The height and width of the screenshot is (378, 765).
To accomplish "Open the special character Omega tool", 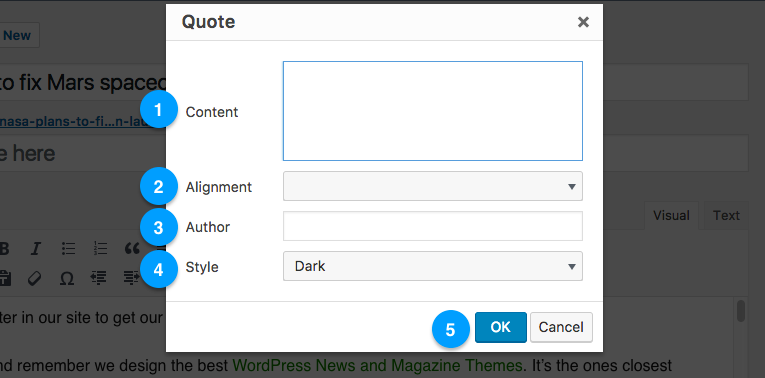I will pyautogui.click(x=67, y=279).
